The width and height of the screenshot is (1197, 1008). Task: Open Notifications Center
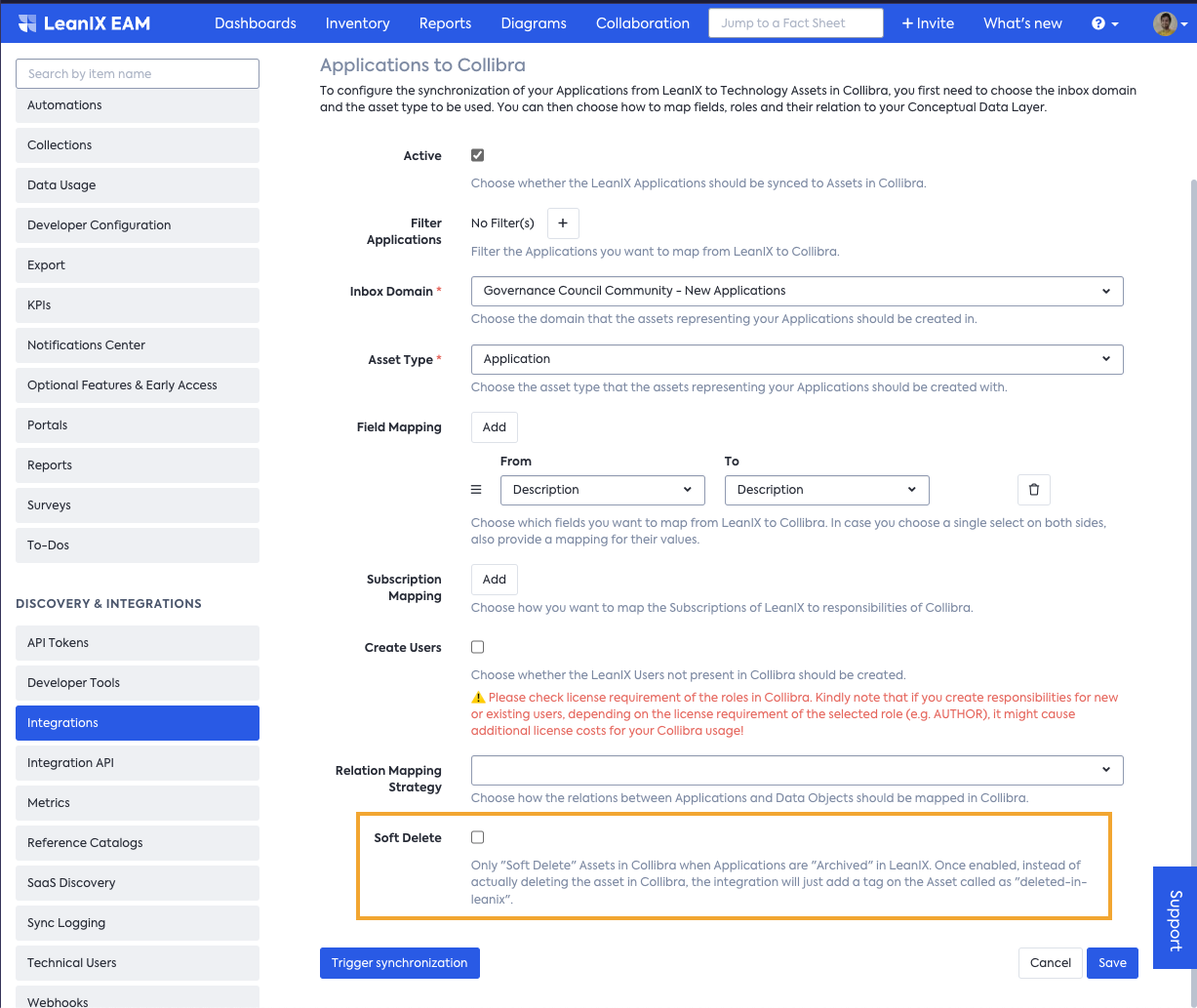pos(138,345)
